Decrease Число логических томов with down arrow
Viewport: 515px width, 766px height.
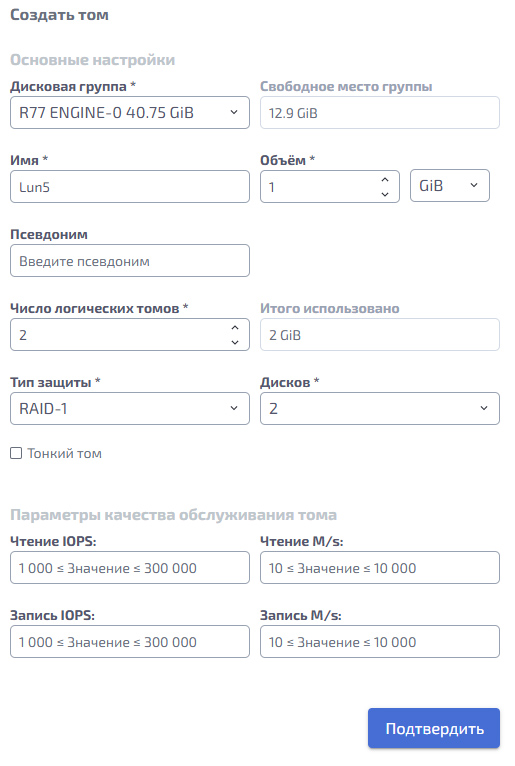pos(235,342)
